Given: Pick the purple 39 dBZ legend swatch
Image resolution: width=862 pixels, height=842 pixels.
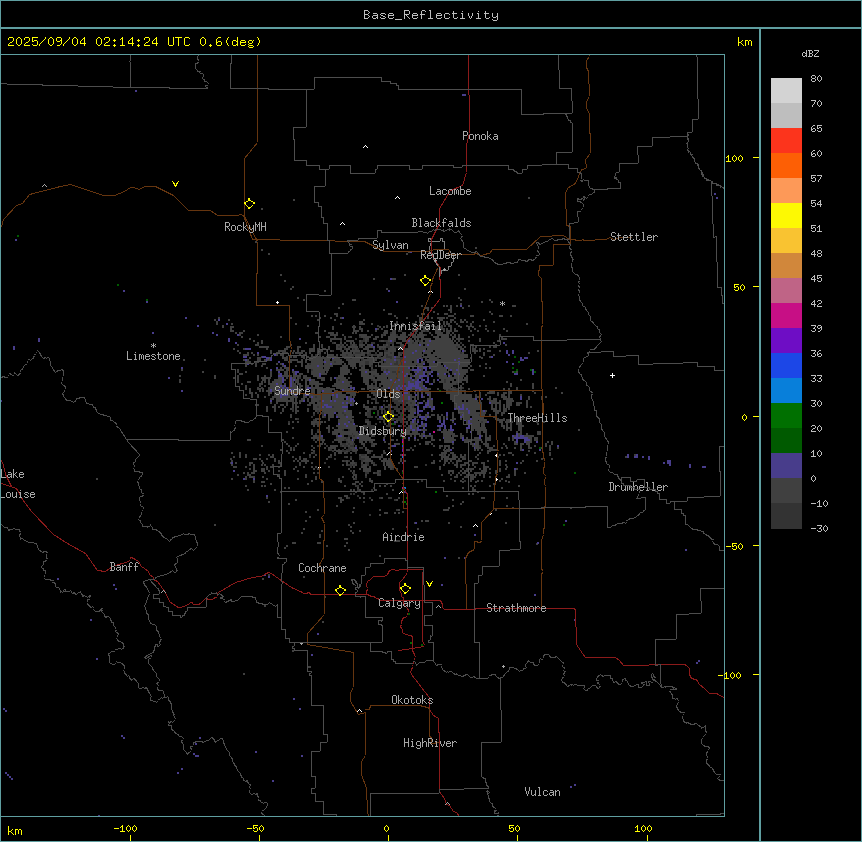Looking at the screenshot, I should (786, 340).
